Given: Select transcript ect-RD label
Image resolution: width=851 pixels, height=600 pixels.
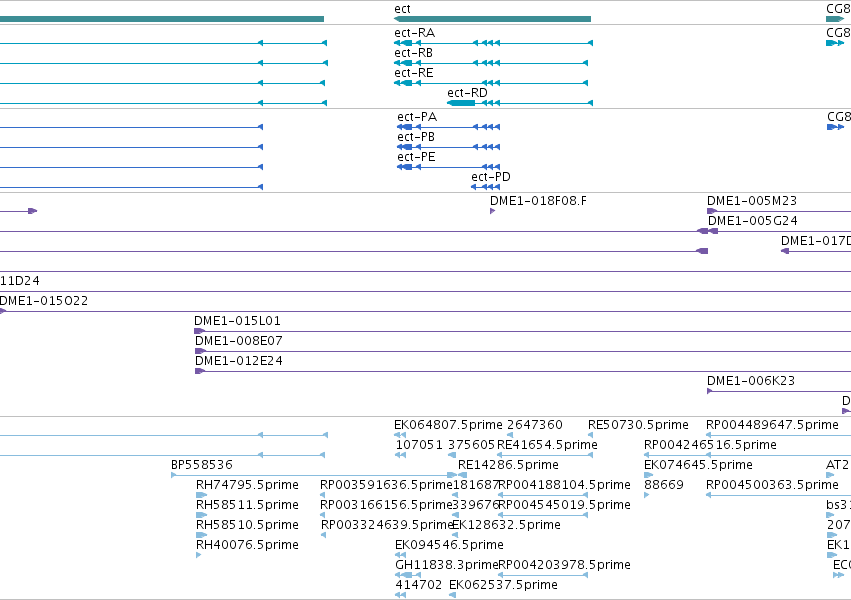Looking at the screenshot, I should pos(467,93).
